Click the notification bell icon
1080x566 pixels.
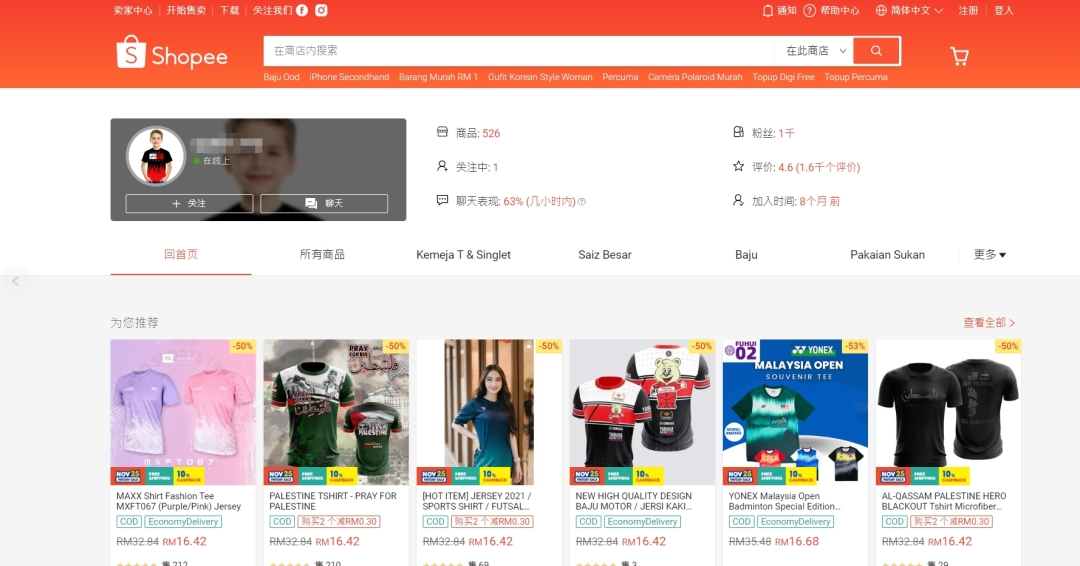767,10
